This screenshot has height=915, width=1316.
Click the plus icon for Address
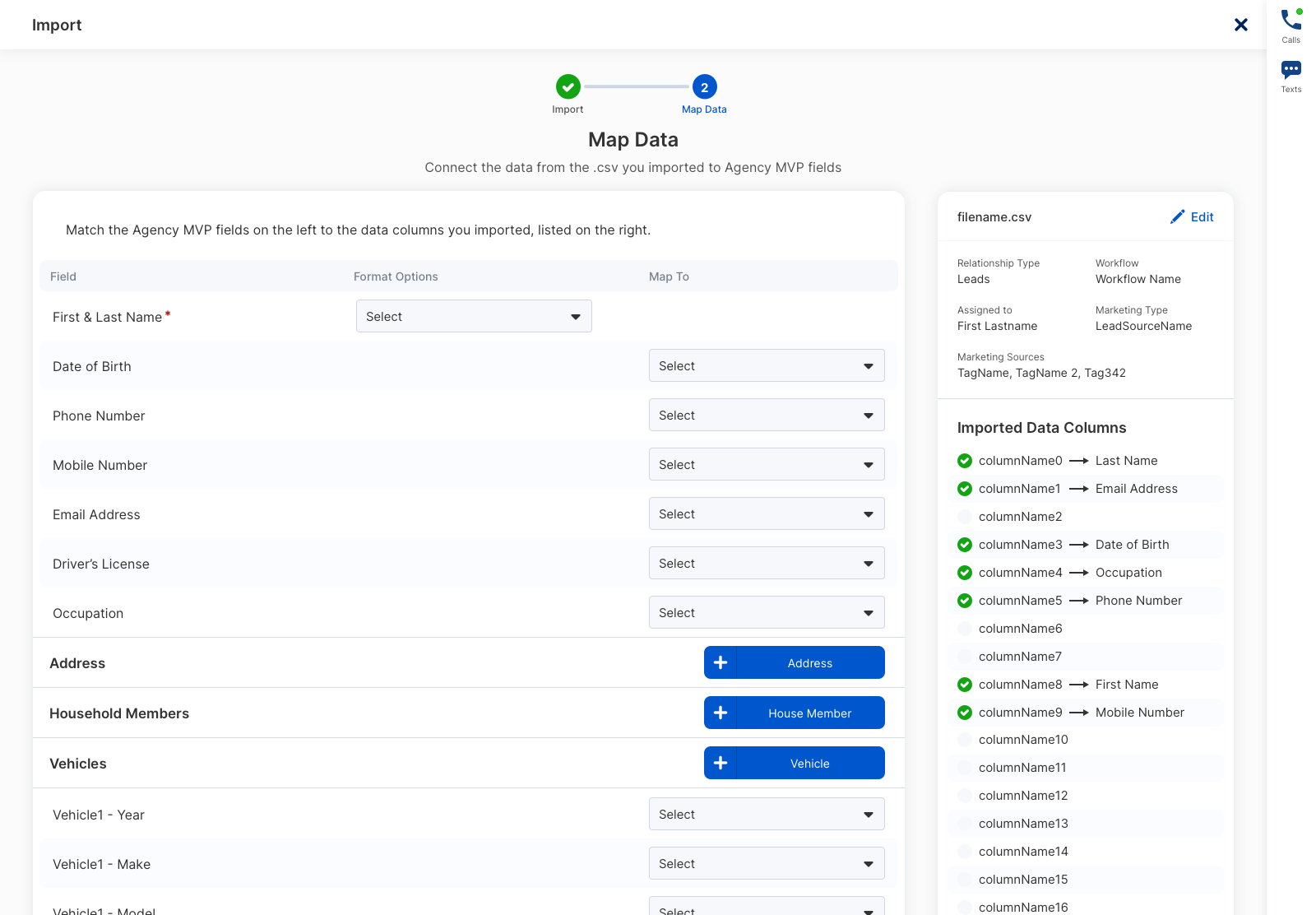click(x=721, y=662)
